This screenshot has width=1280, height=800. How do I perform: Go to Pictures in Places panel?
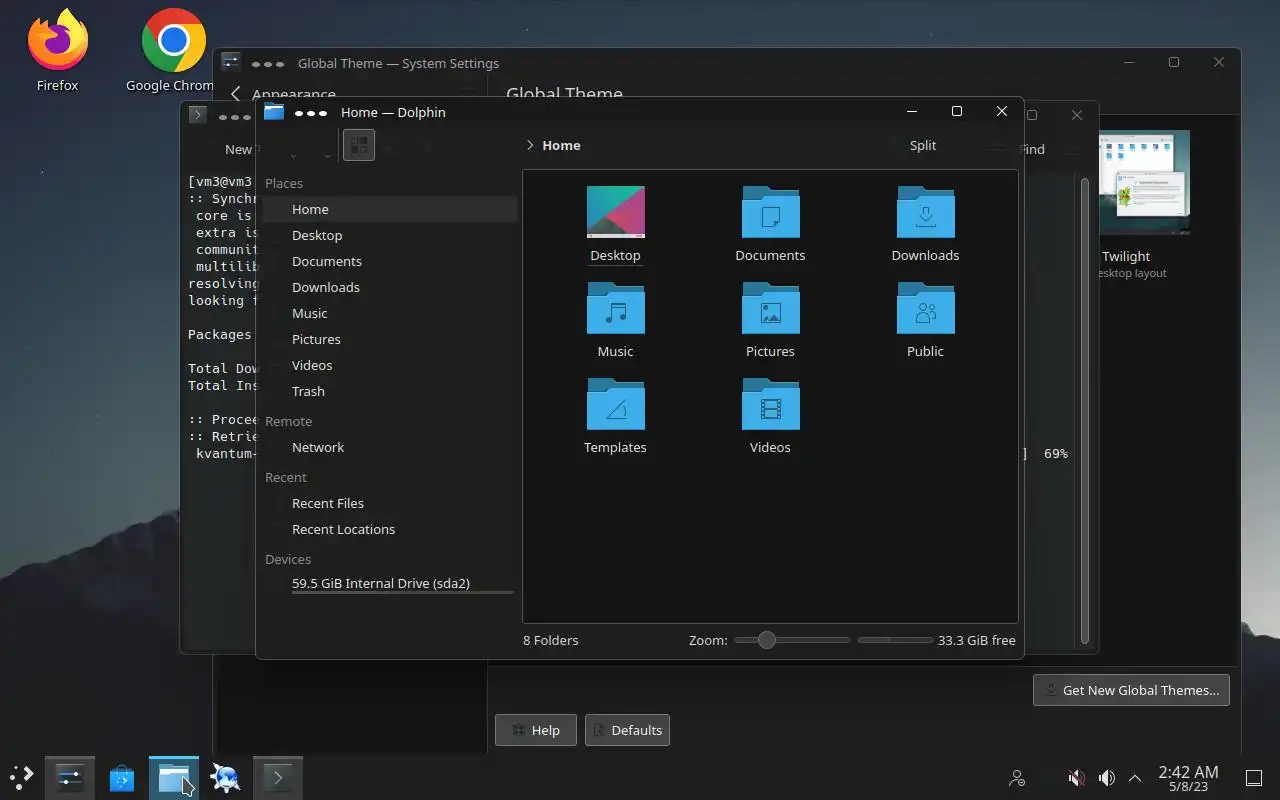(390, 339)
